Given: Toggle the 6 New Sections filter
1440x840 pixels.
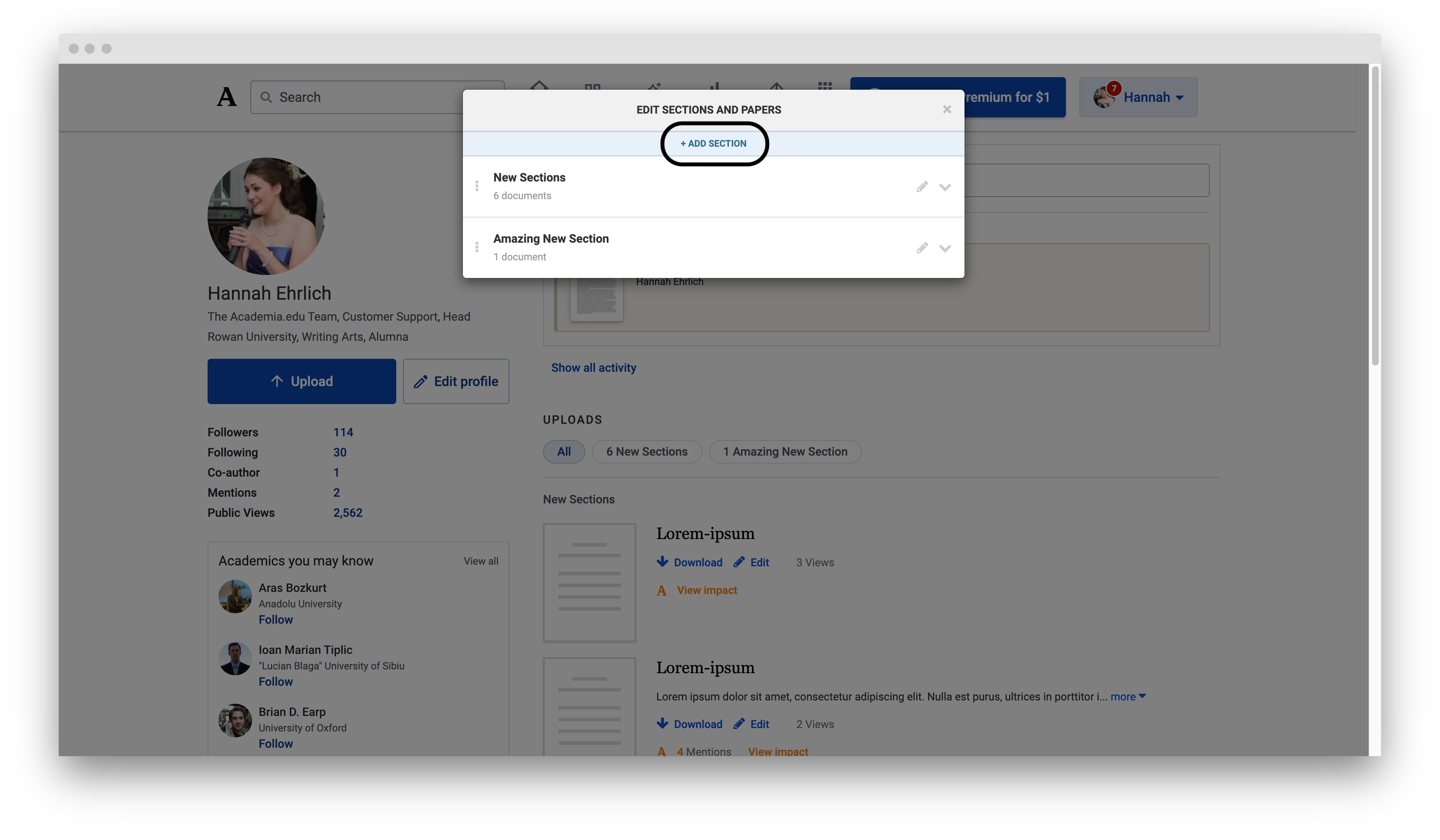Looking at the screenshot, I should coord(647,452).
